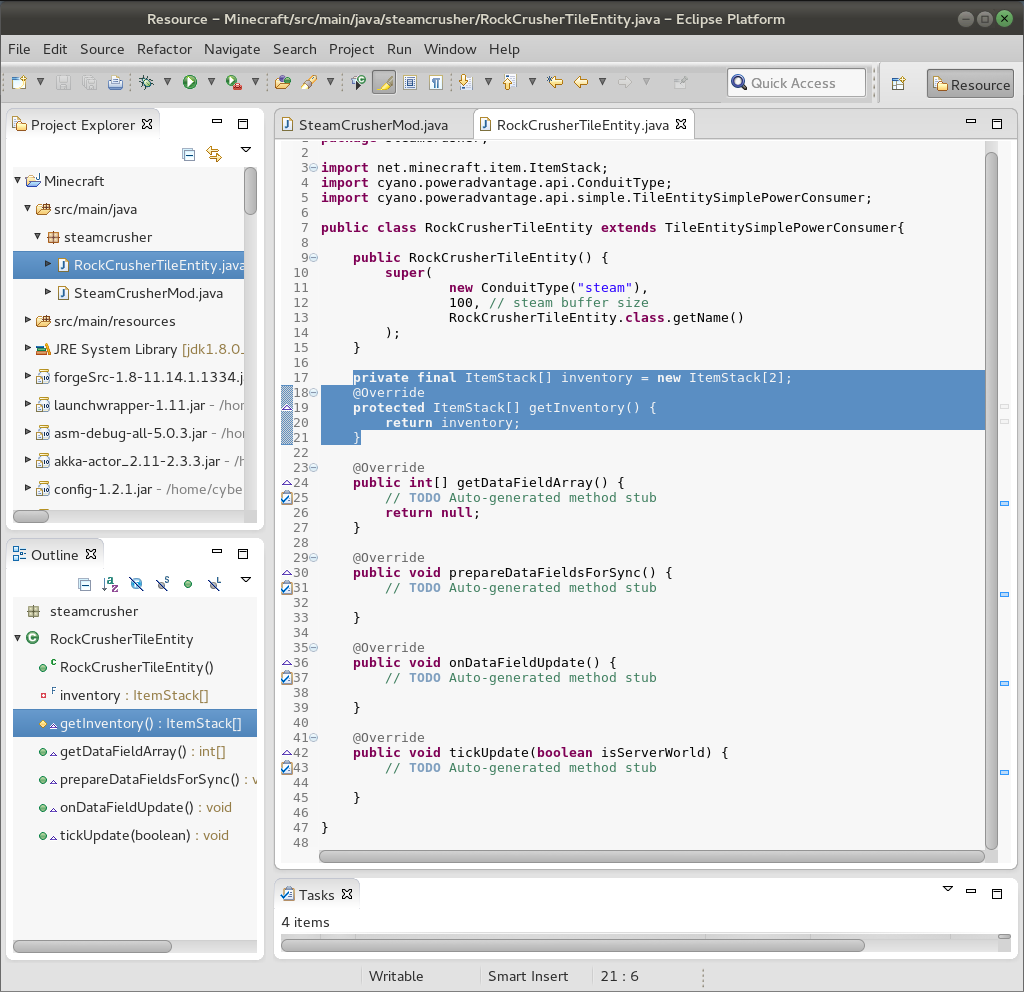This screenshot has width=1024, height=992.
Task: Open the Resource perspective button
Action: coord(969,85)
